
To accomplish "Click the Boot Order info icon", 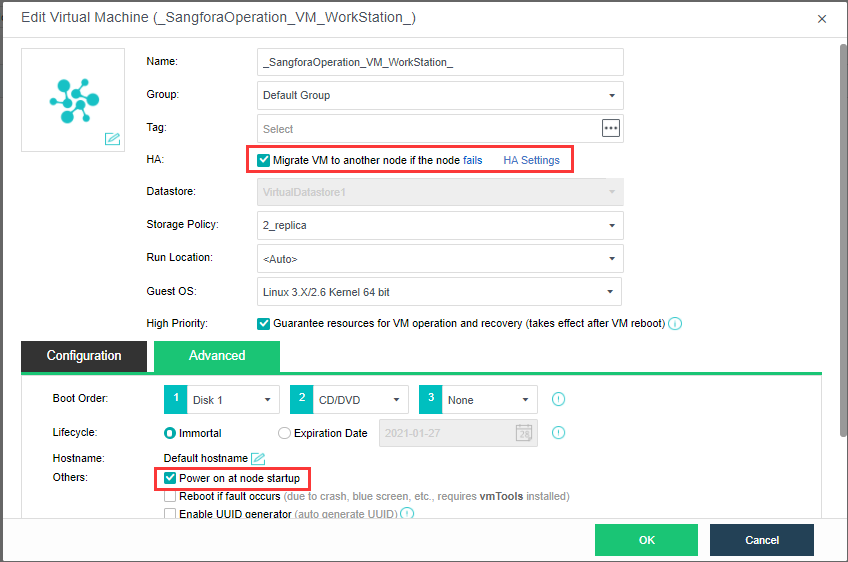I will [x=559, y=399].
